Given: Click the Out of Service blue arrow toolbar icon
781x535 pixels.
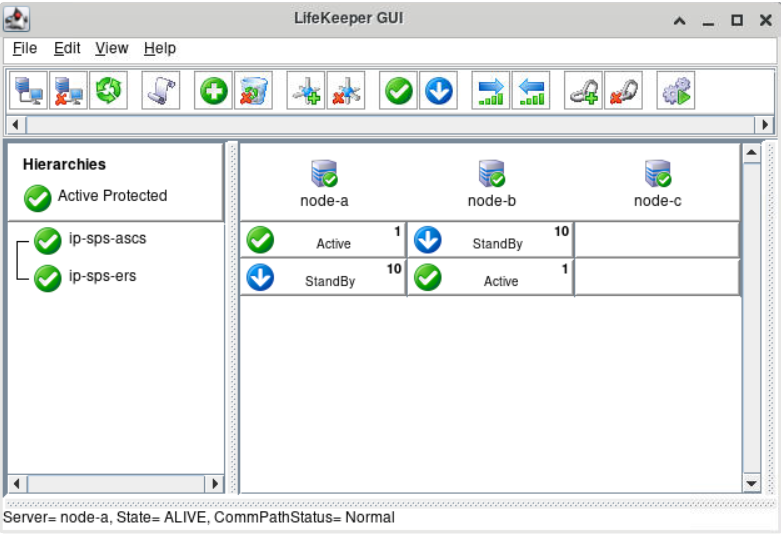Looking at the screenshot, I should pos(438,91).
